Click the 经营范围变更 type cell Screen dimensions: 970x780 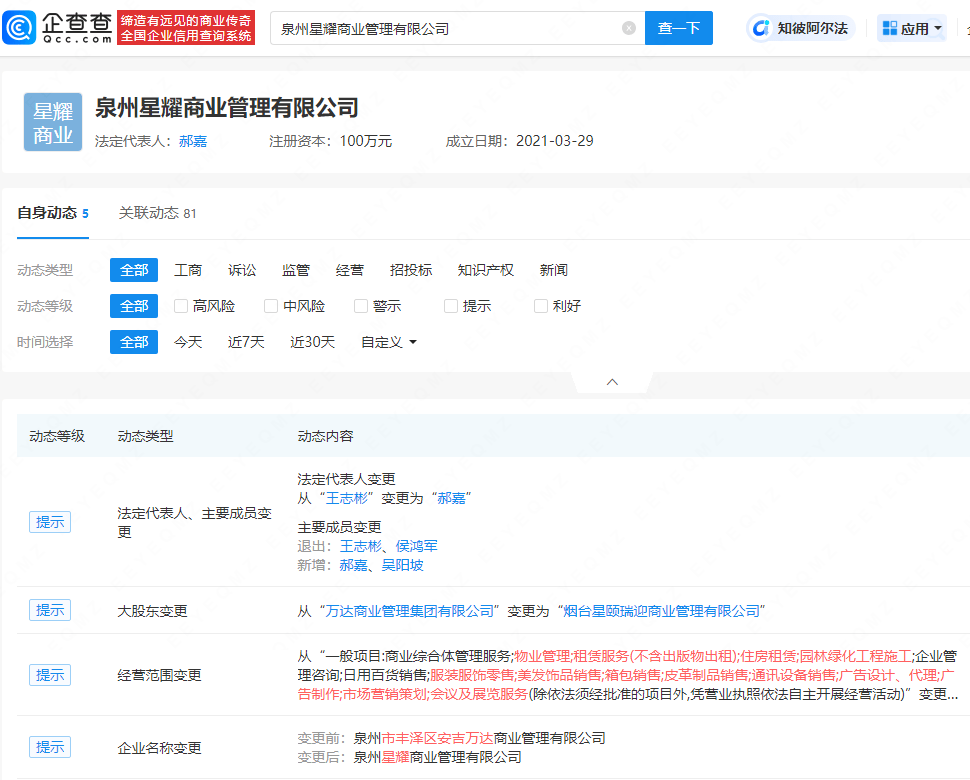click(x=160, y=675)
